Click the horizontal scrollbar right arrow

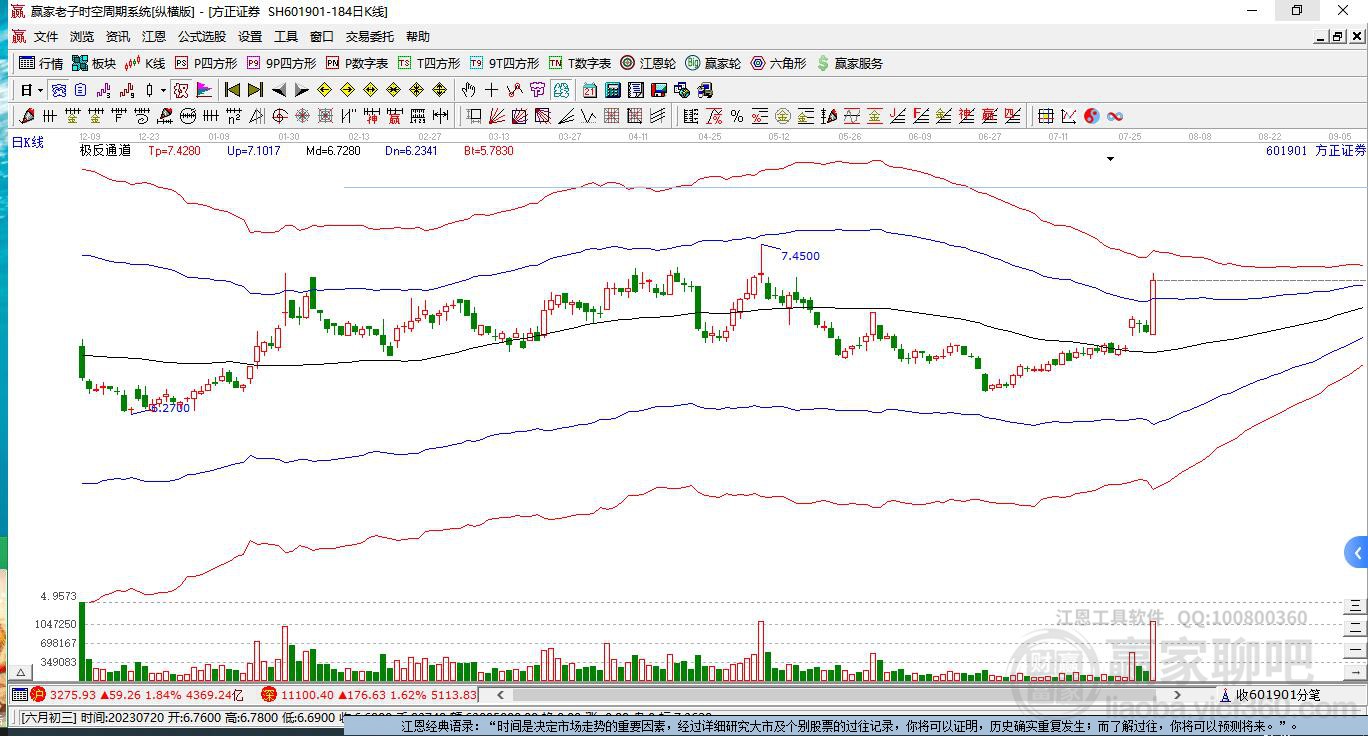[x=1177, y=694]
